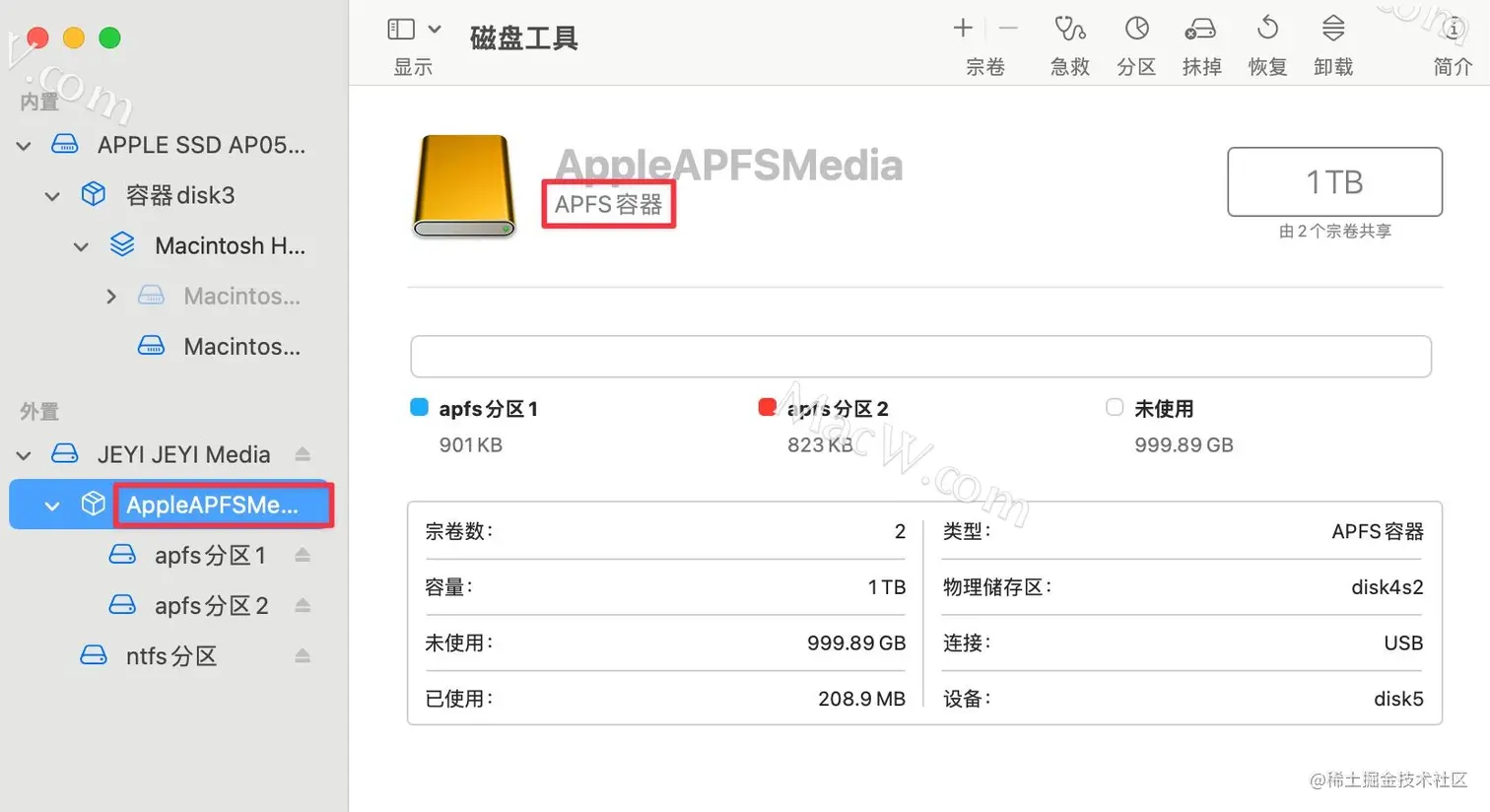This screenshot has width=1490, height=812.
Task: Click the Macintosh H... layers icon
Action: [x=122, y=244]
